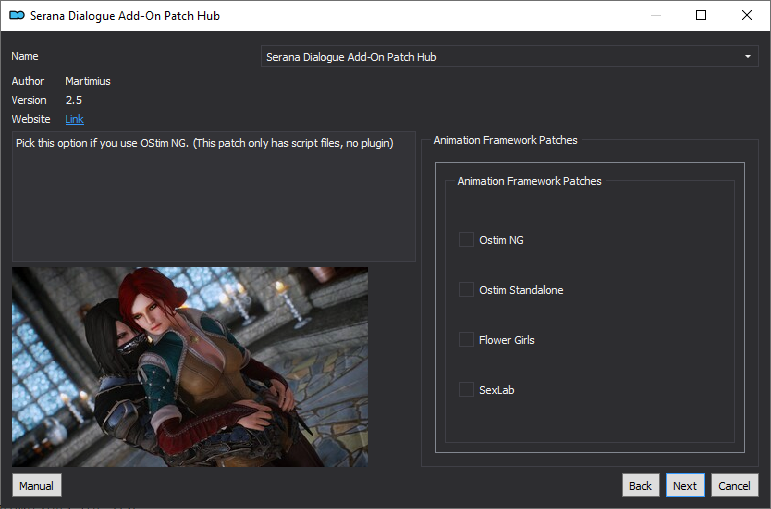Proceed with the Next button
771x509 pixels.
tap(685, 486)
